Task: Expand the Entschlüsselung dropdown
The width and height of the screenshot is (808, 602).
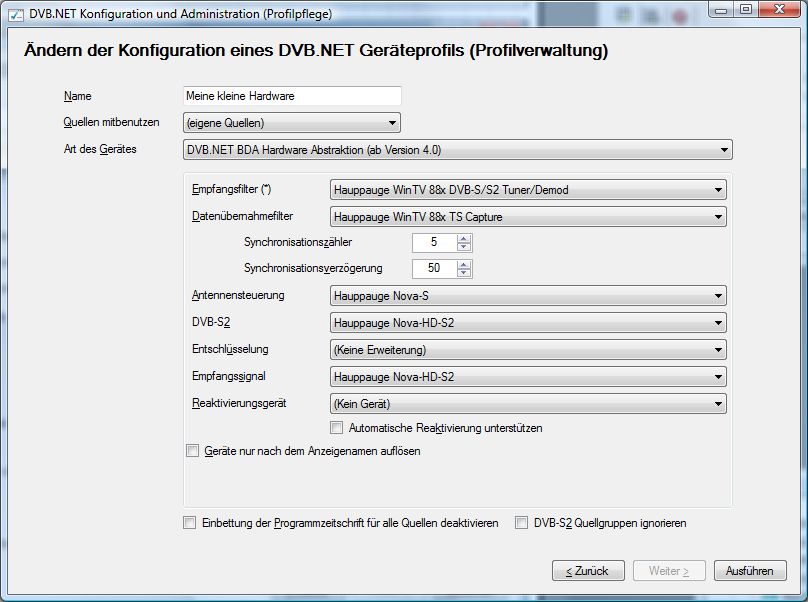Action: point(527,350)
